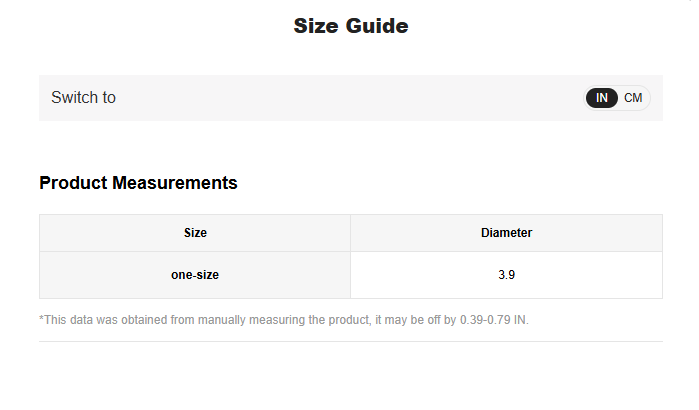Click the asterisk starting the footnote
The width and height of the screenshot is (699, 410).
click(x=41, y=319)
